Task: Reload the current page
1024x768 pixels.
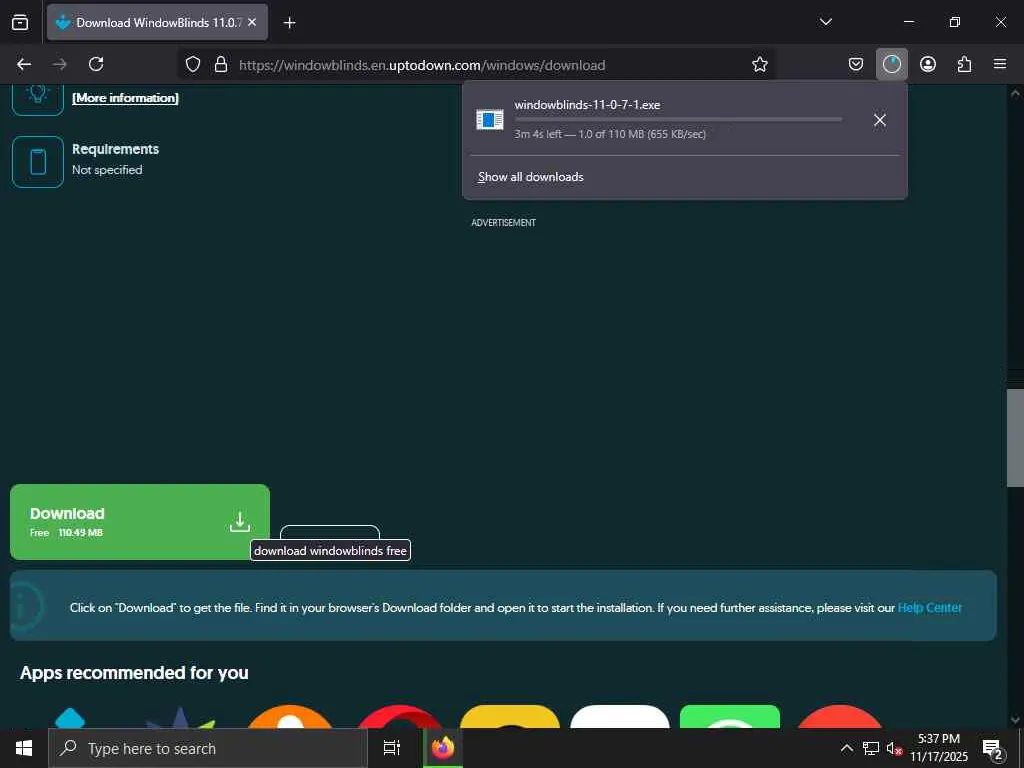Action: (96, 64)
